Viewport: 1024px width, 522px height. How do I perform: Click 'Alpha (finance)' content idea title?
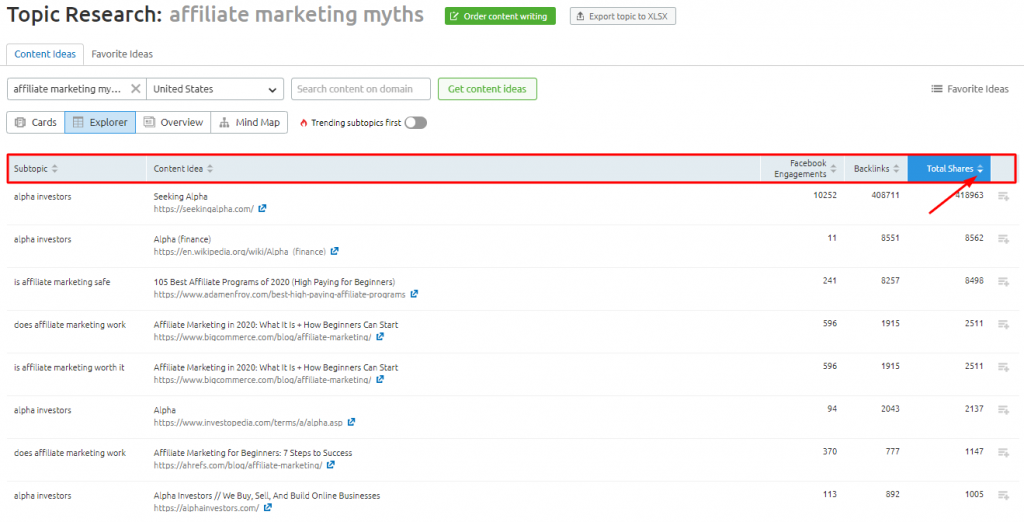(182, 239)
